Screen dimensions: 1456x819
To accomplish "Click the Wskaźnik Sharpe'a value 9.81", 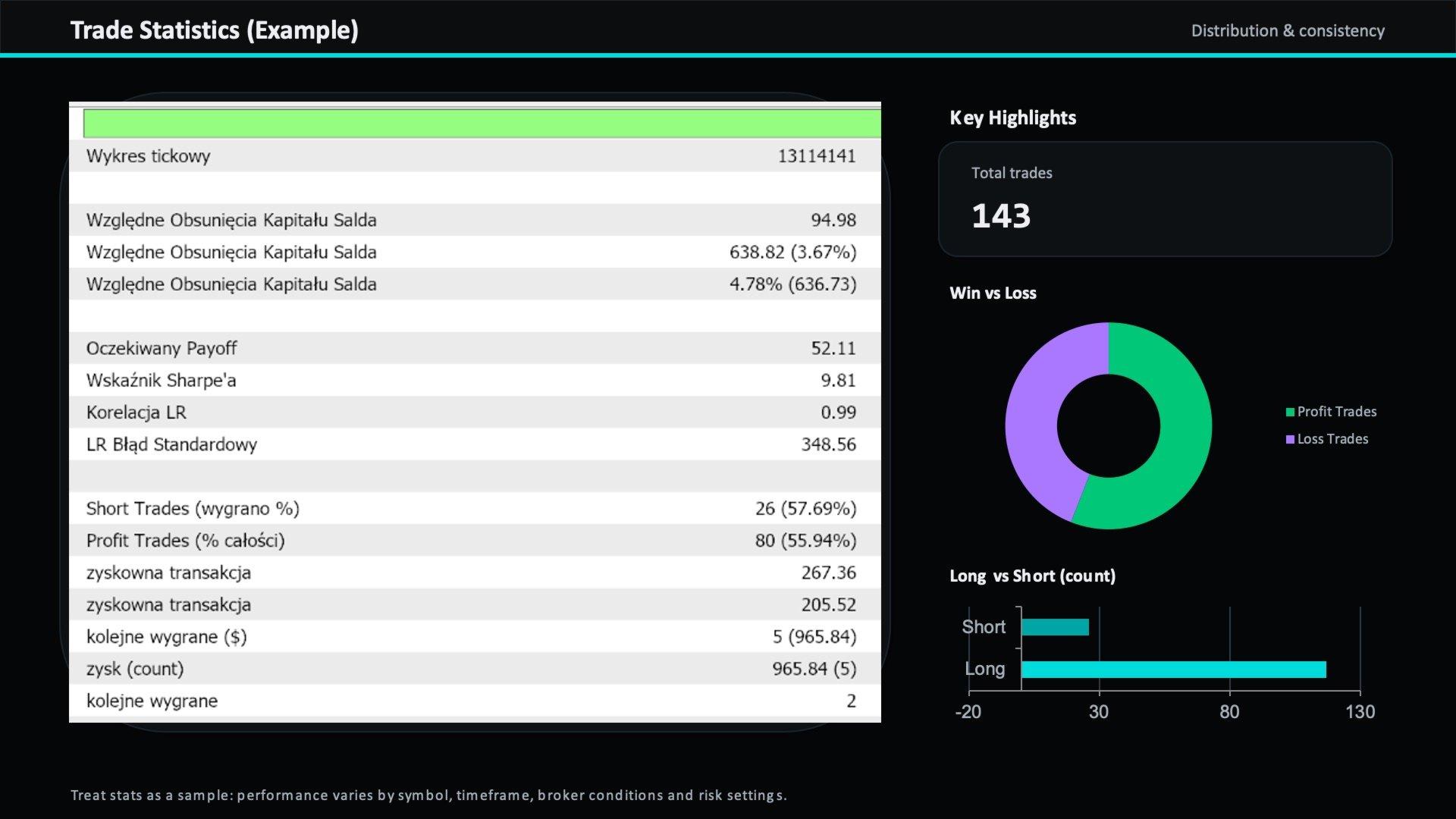I will pos(838,381).
